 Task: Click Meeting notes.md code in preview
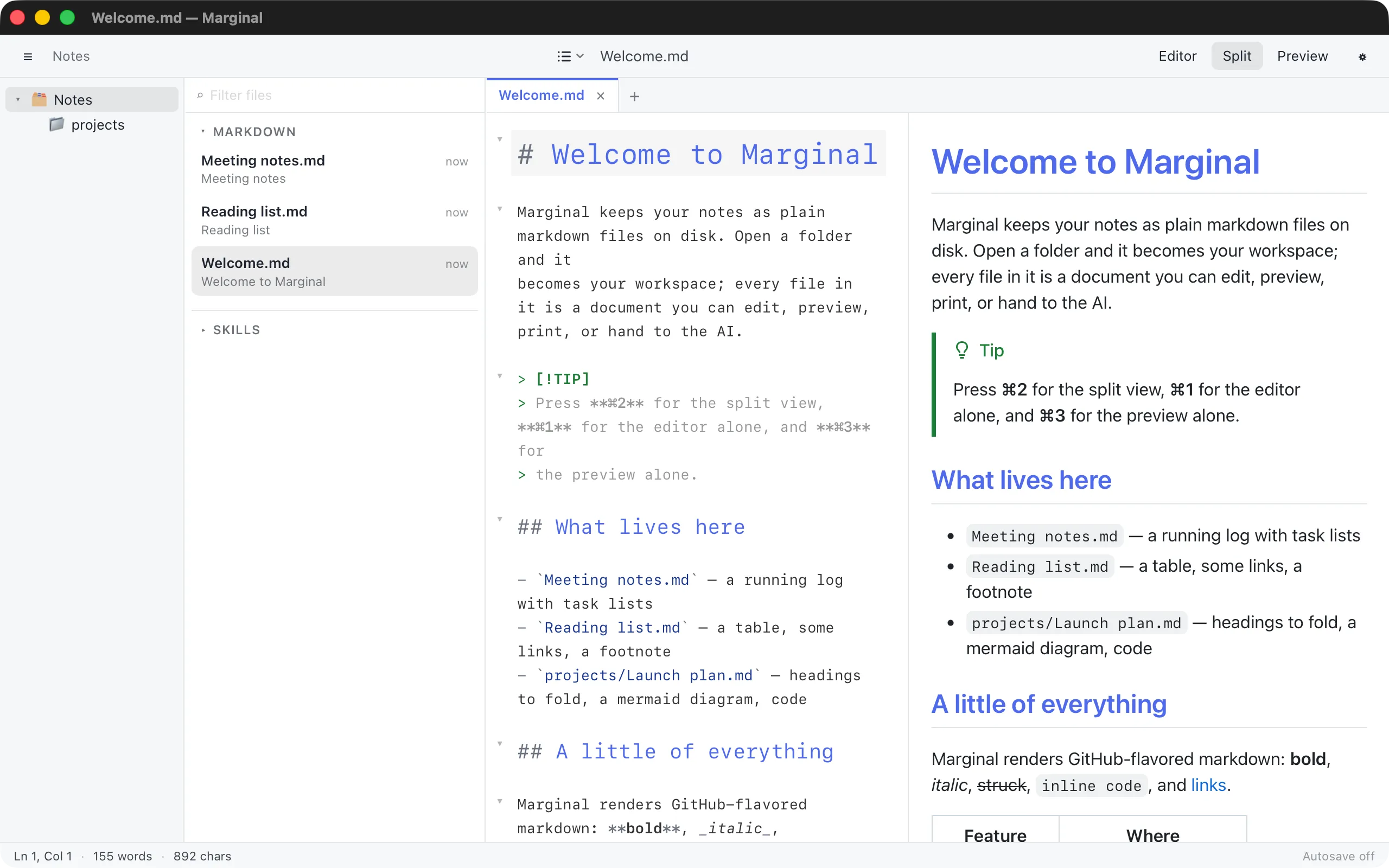[1044, 536]
